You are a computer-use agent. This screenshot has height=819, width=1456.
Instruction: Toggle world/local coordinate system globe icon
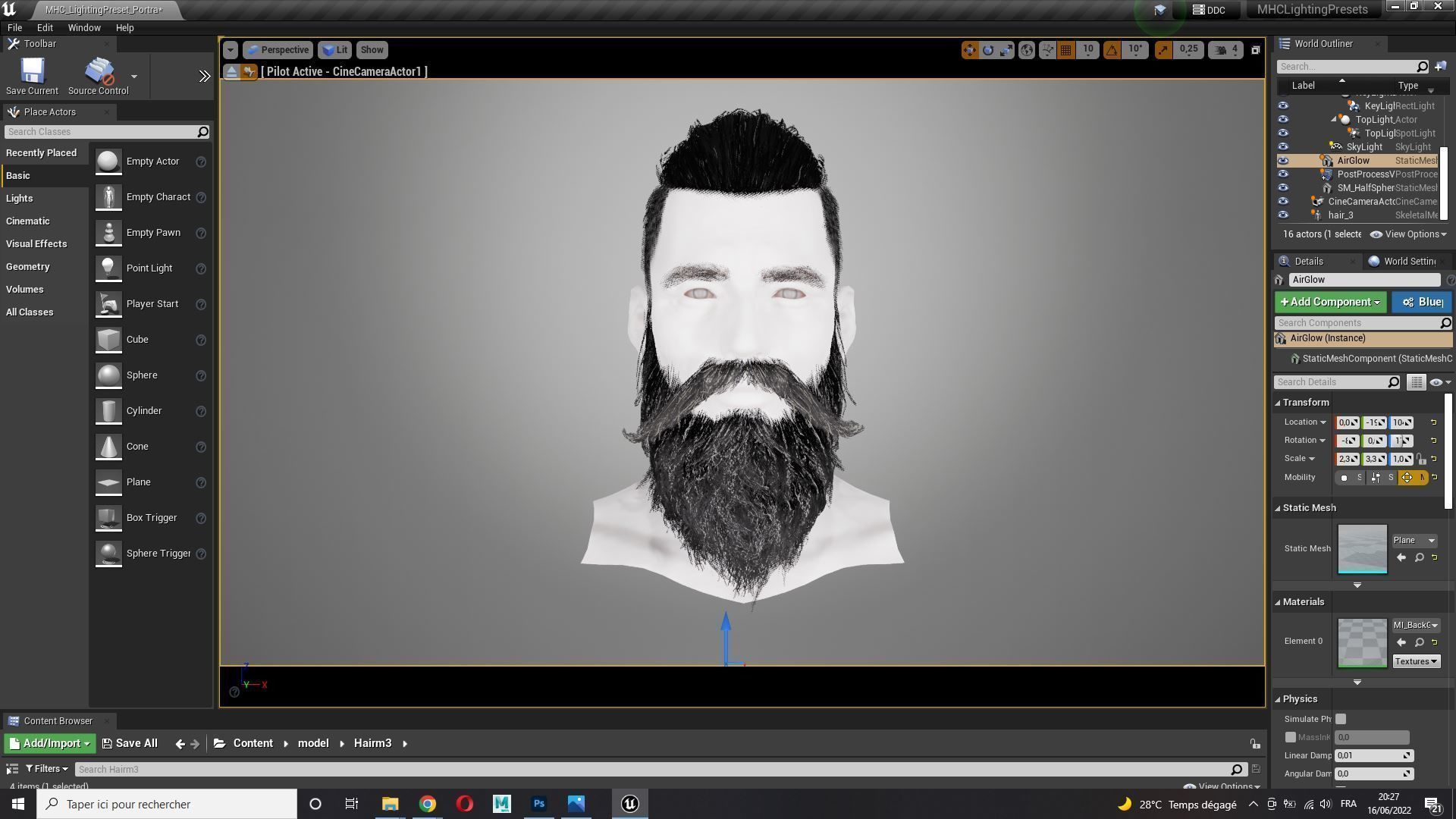point(1027,50)
